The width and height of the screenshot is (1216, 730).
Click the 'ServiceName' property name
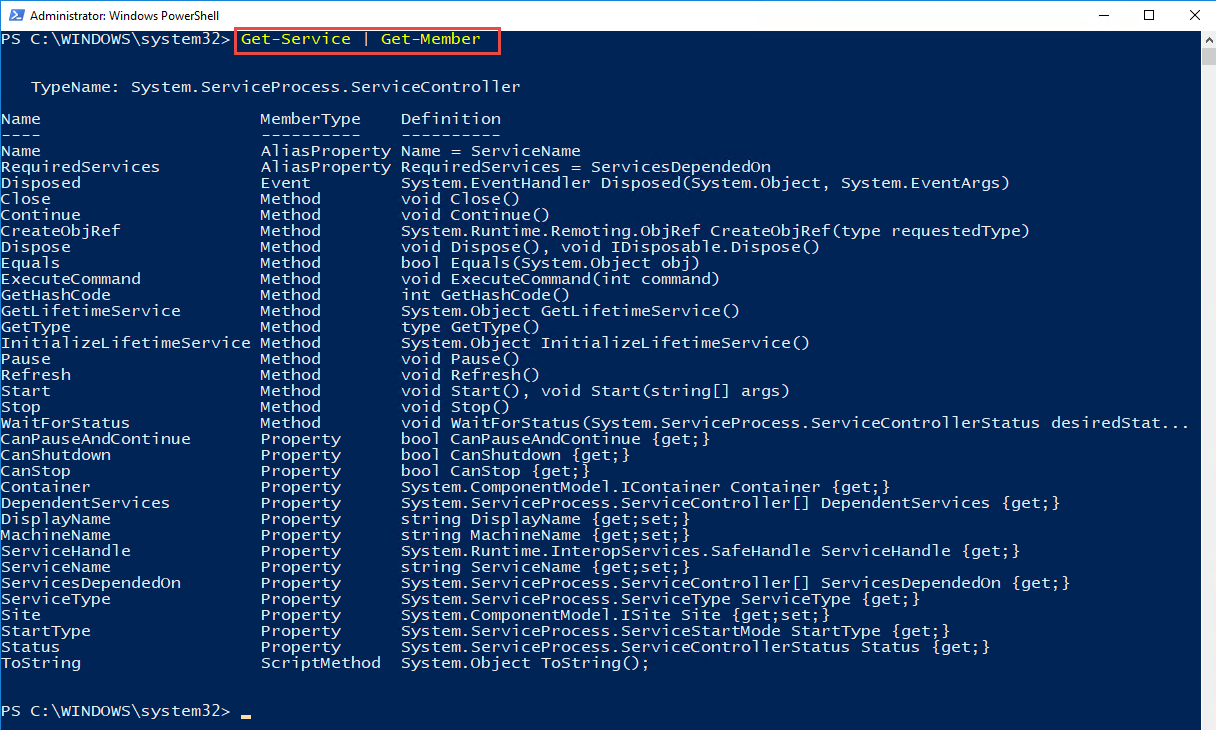pyautogui.click(x=56, y=567)
